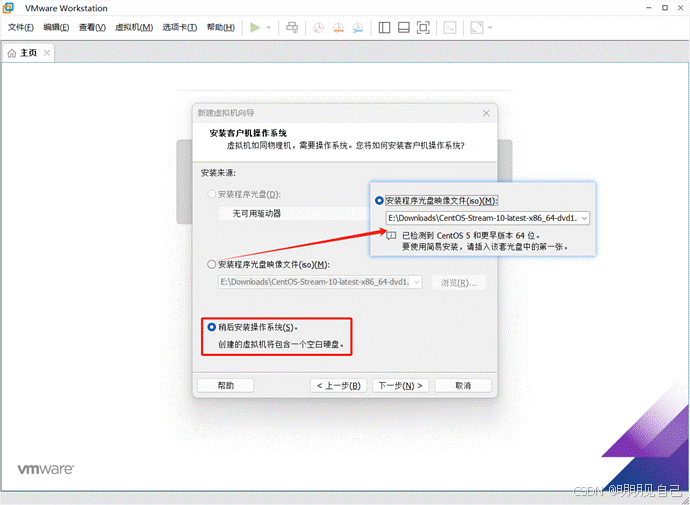Click the 浏览(R)... browse button
Image resolution: width=690 pixels, height=505 pixels.
pos(459,282)
